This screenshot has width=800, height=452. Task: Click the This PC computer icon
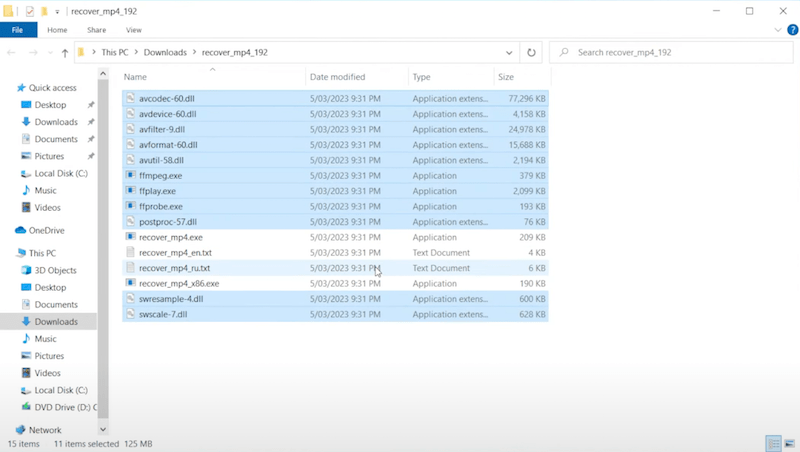click(x=21, y=253)
